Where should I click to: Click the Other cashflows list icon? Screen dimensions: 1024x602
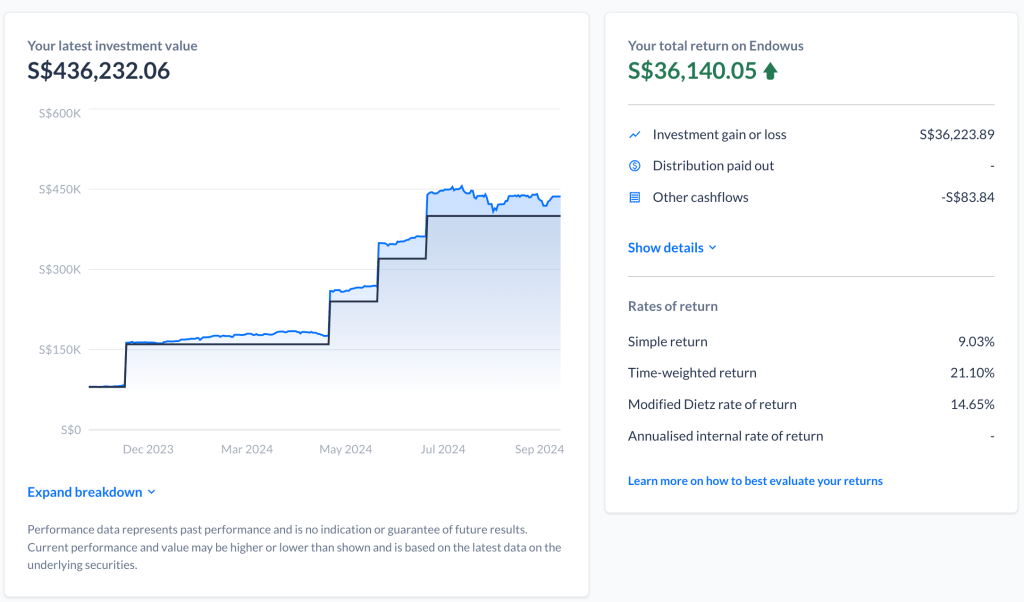[x=634, y=198]
